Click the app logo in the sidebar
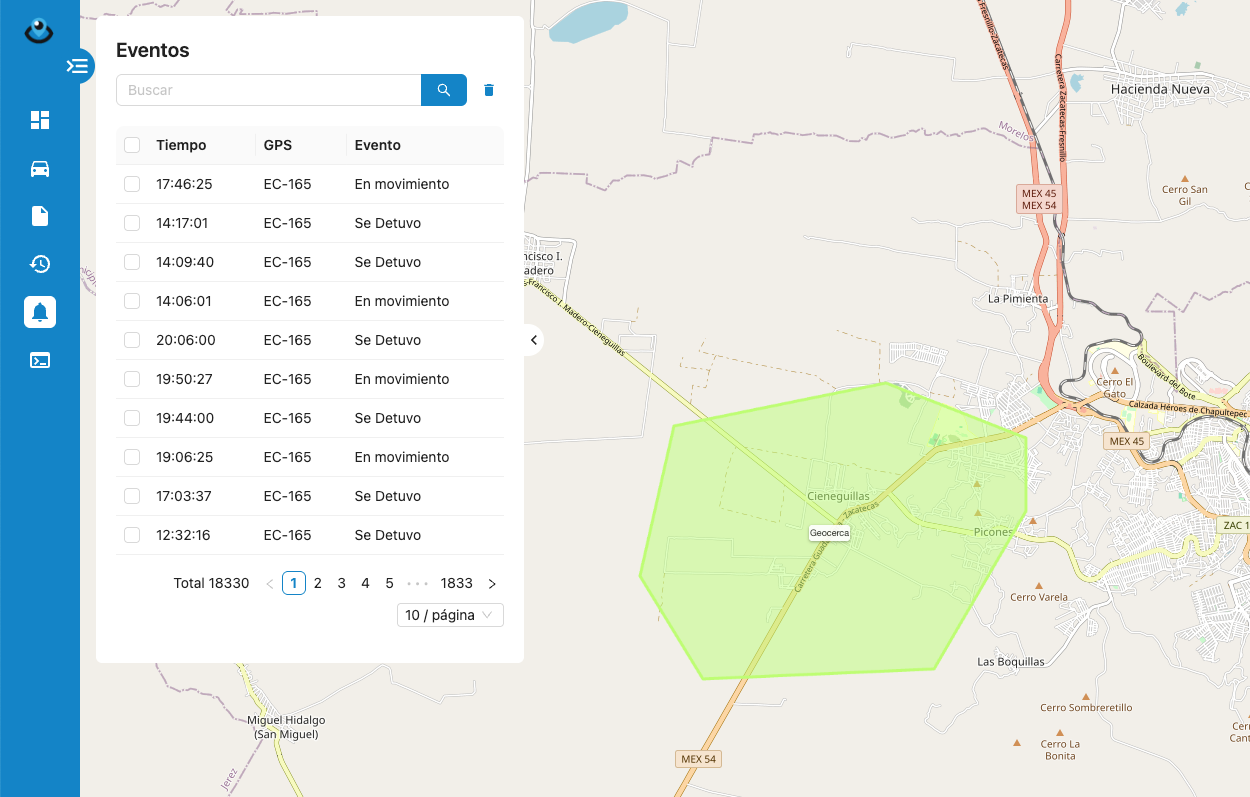Image resolution: width=1250 pixels, height=797 pixels. point(39,32)
